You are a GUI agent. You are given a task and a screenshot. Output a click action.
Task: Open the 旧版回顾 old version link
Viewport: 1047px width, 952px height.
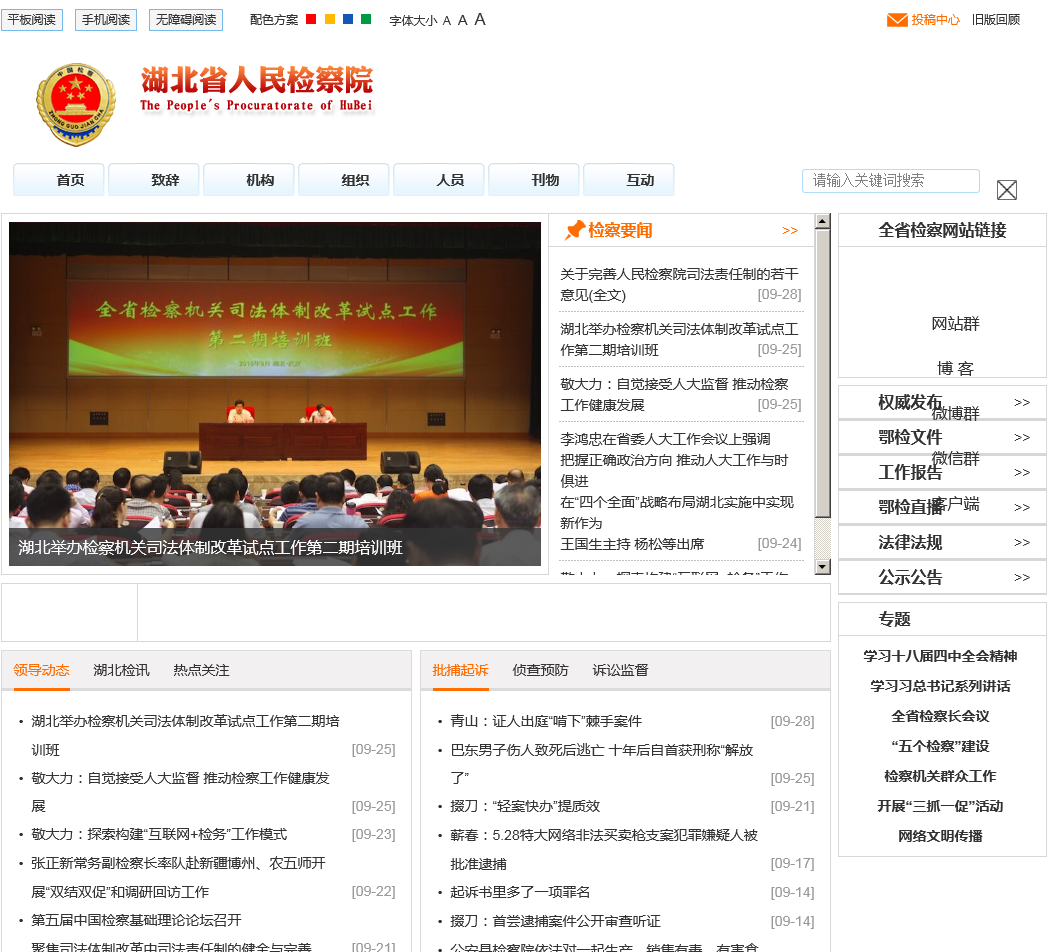(996, 20)
